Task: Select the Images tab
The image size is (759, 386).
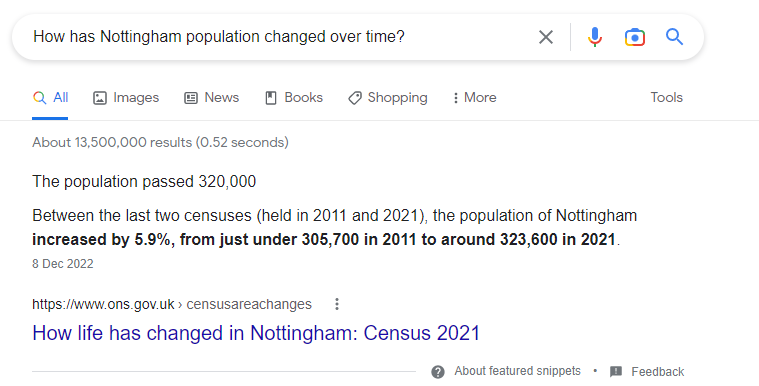Action: pyautogui.click(x=126, y=97)
